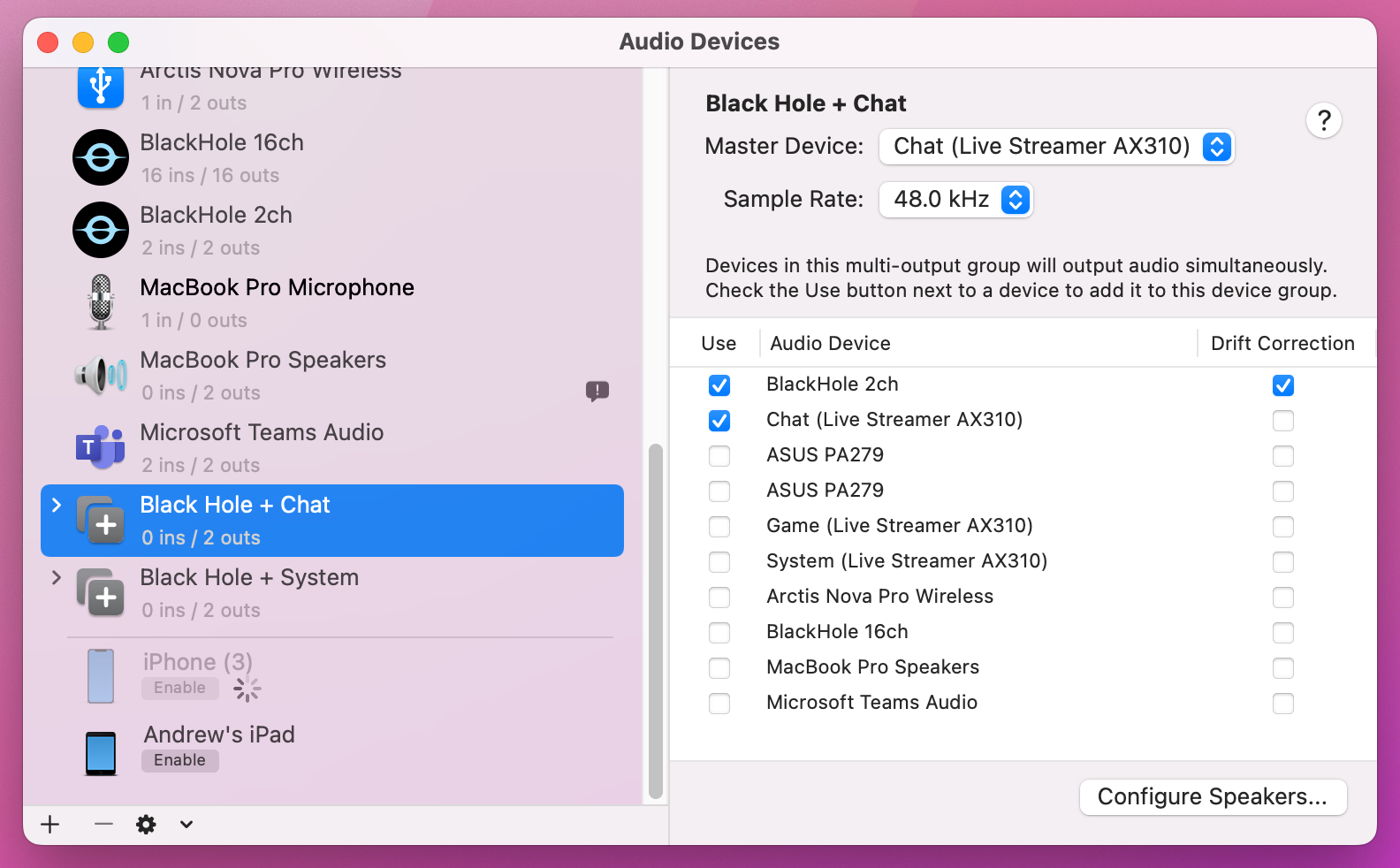Image resolution: width=1400 pixels, height=868 pixels.
Task: Click the Arctis Nova Pro Wireless row label
Action: pos(879,597)
